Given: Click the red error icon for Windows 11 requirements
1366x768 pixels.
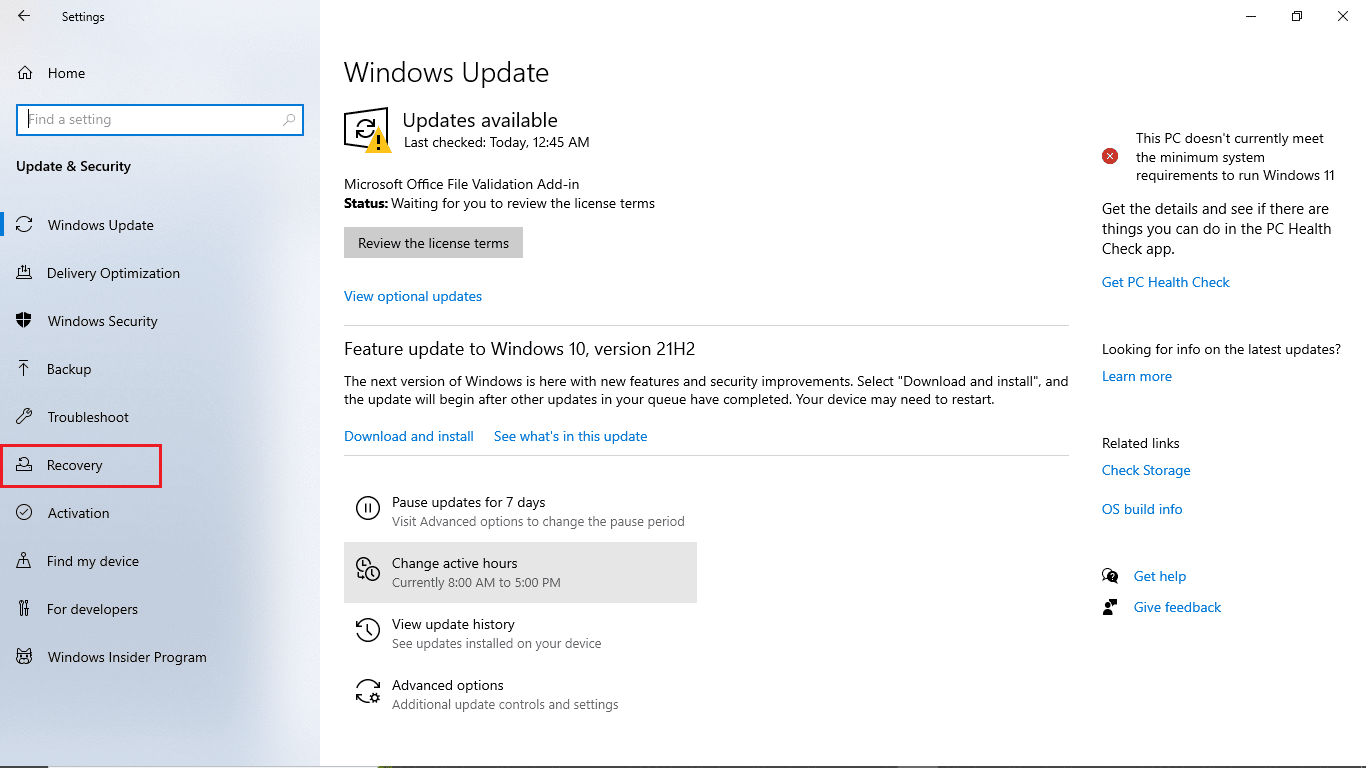Looking at the screenshot, I should pyautogui.click(x=1110, y=156).
